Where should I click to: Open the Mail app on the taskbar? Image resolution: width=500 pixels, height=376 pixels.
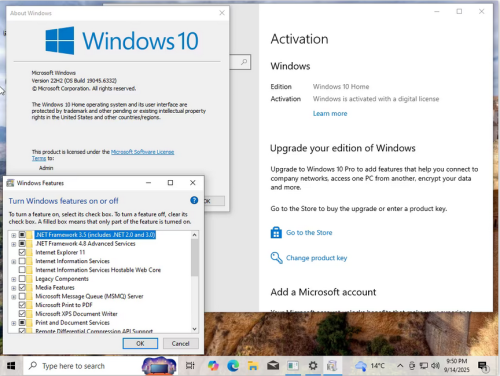273,366
